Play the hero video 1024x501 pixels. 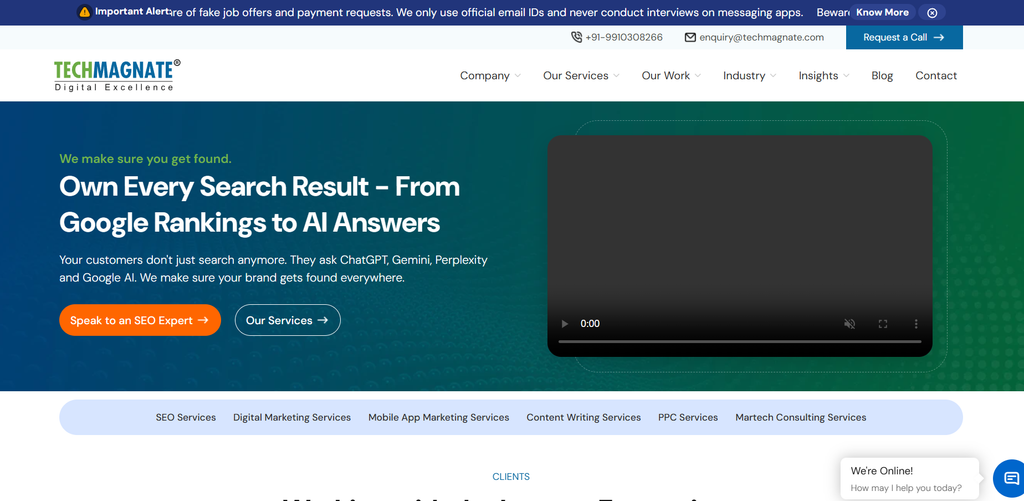coord(565,323)
